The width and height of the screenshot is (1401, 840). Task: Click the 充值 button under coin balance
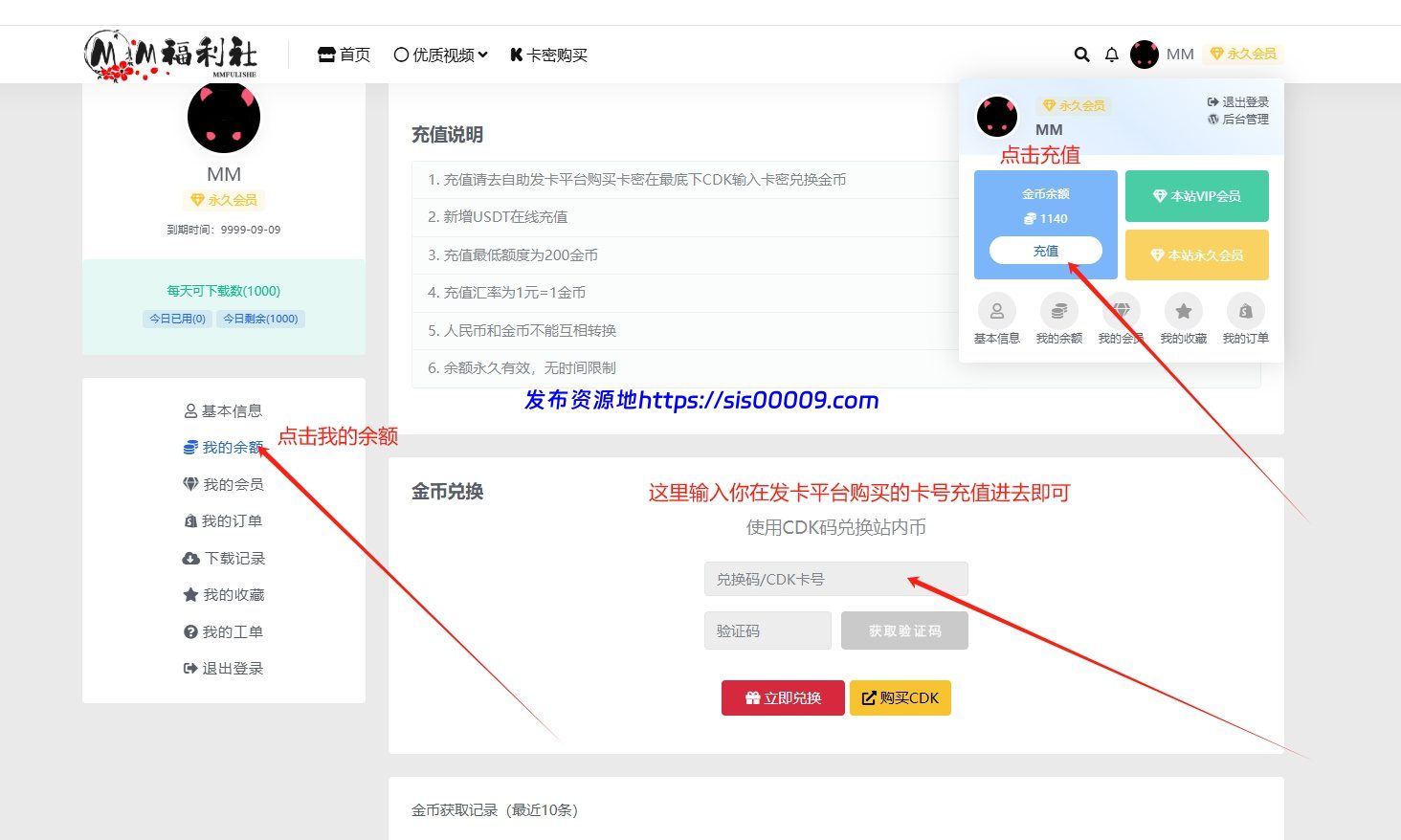point(1045,251)
